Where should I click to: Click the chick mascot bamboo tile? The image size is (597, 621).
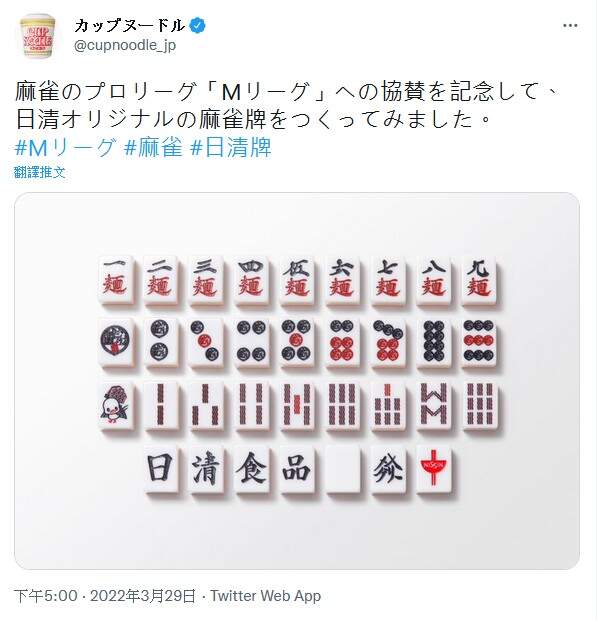click(x=115, y=406)
